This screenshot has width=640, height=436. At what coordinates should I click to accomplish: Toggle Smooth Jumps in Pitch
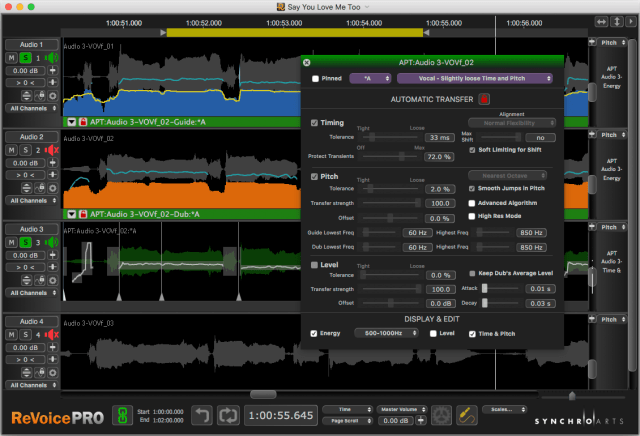coord(472,188)
